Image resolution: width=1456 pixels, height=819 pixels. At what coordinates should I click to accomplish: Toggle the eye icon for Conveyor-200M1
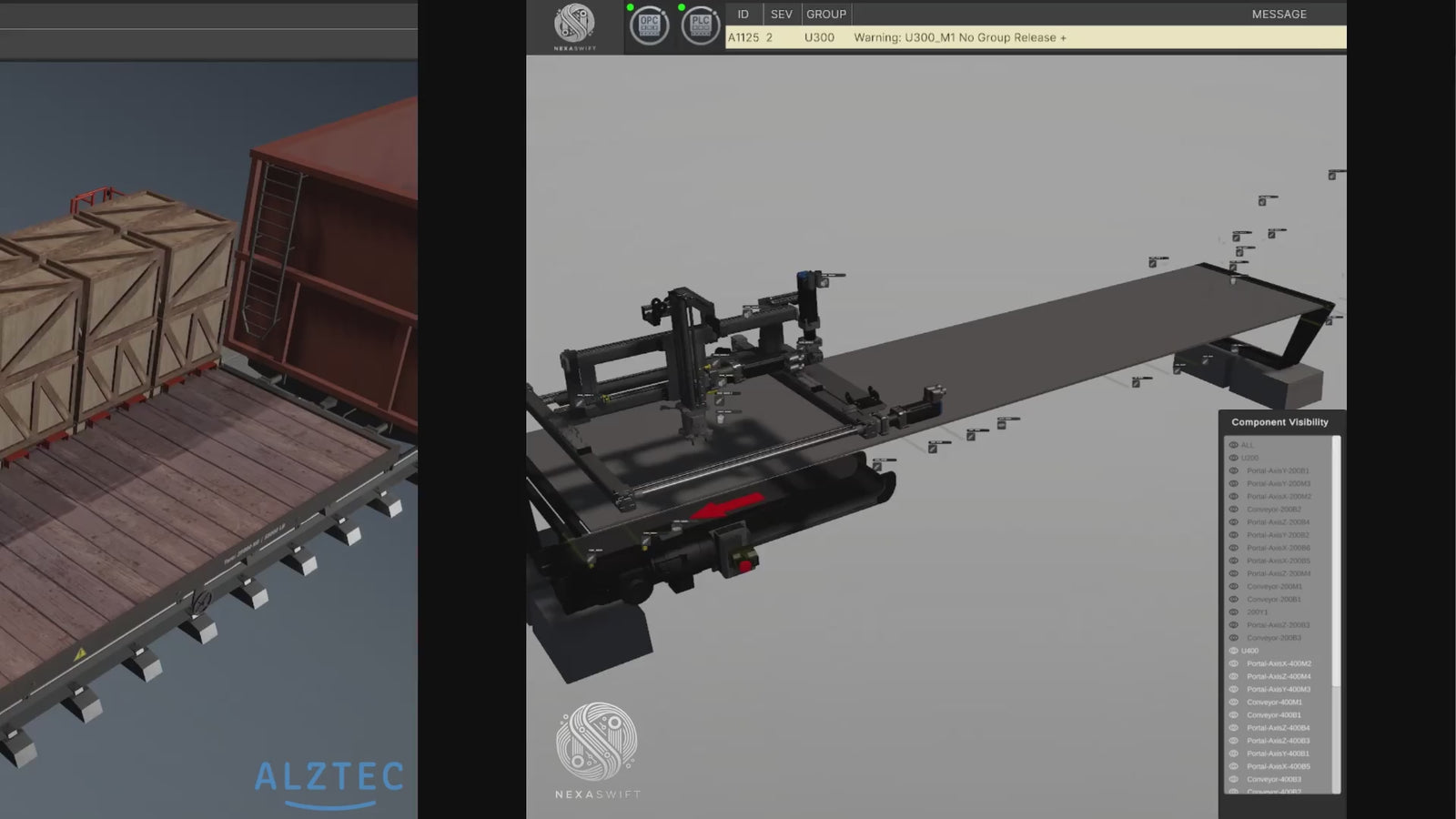(x=1234, y=586)
